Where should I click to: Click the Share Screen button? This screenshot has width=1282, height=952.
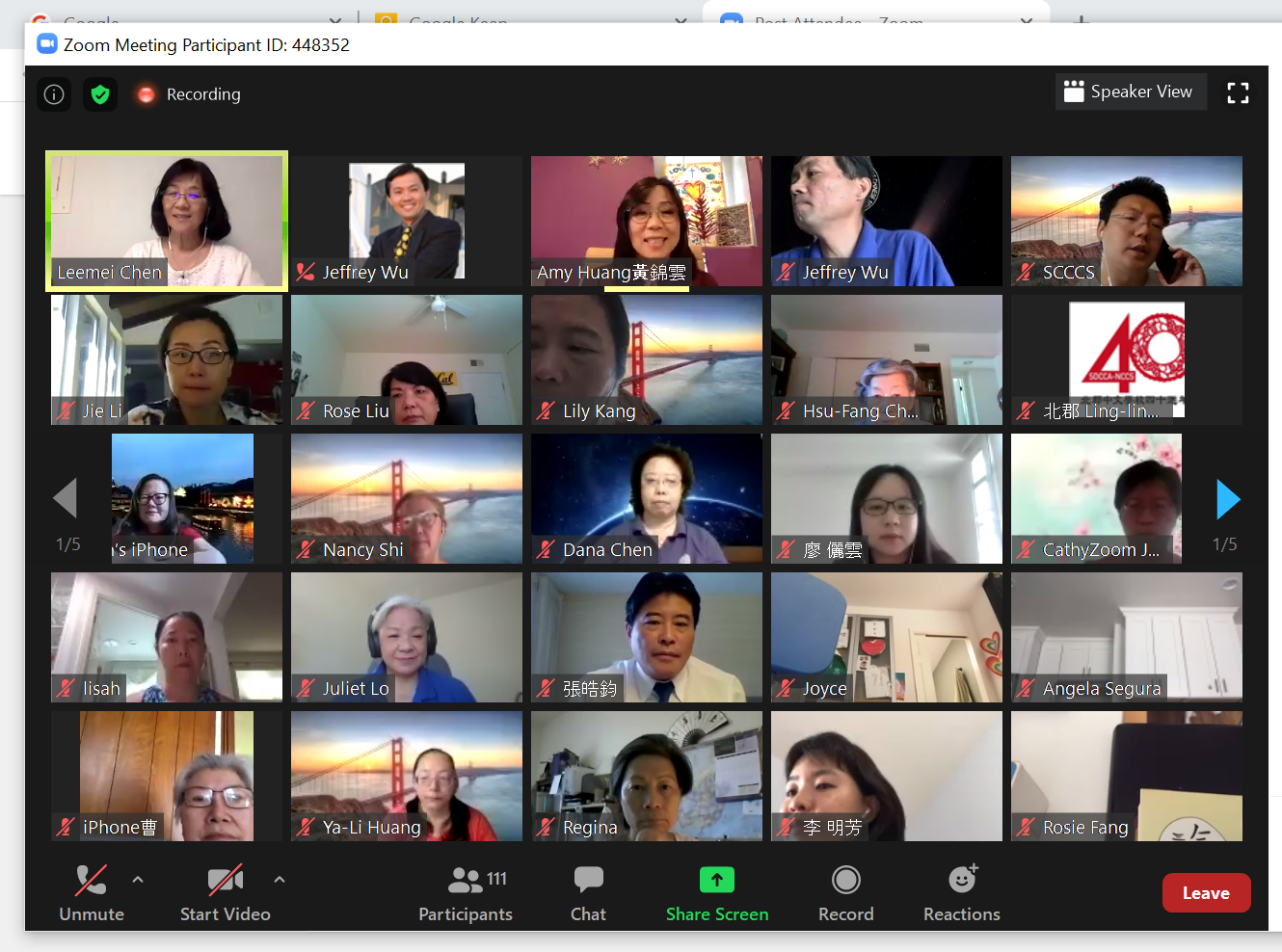(x=716, y=893)
